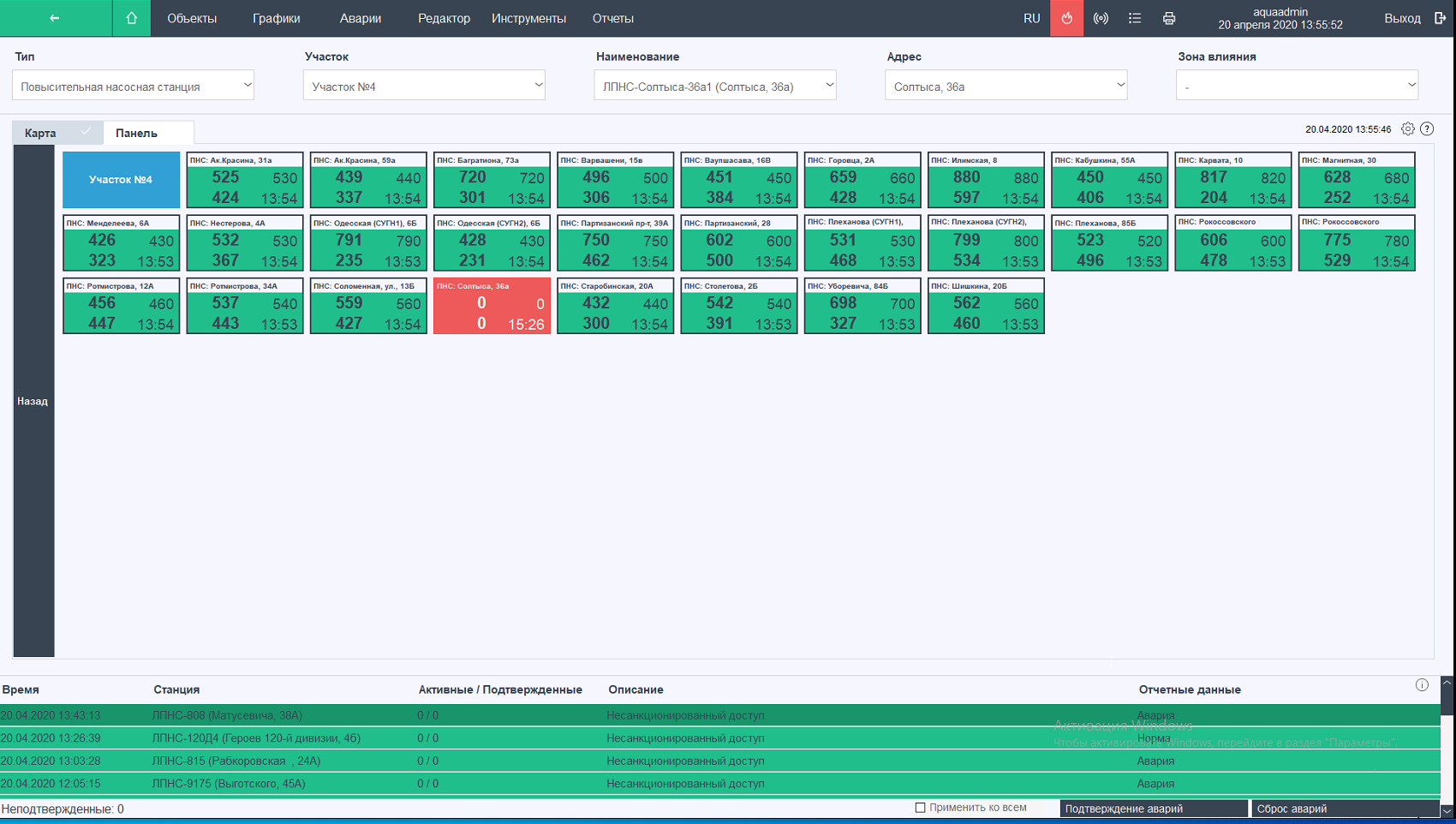This screenshot has width=1456, height=824.
Task: Enable the 'Применить ко всем' checkbox
Action: [x=921, y=808]
